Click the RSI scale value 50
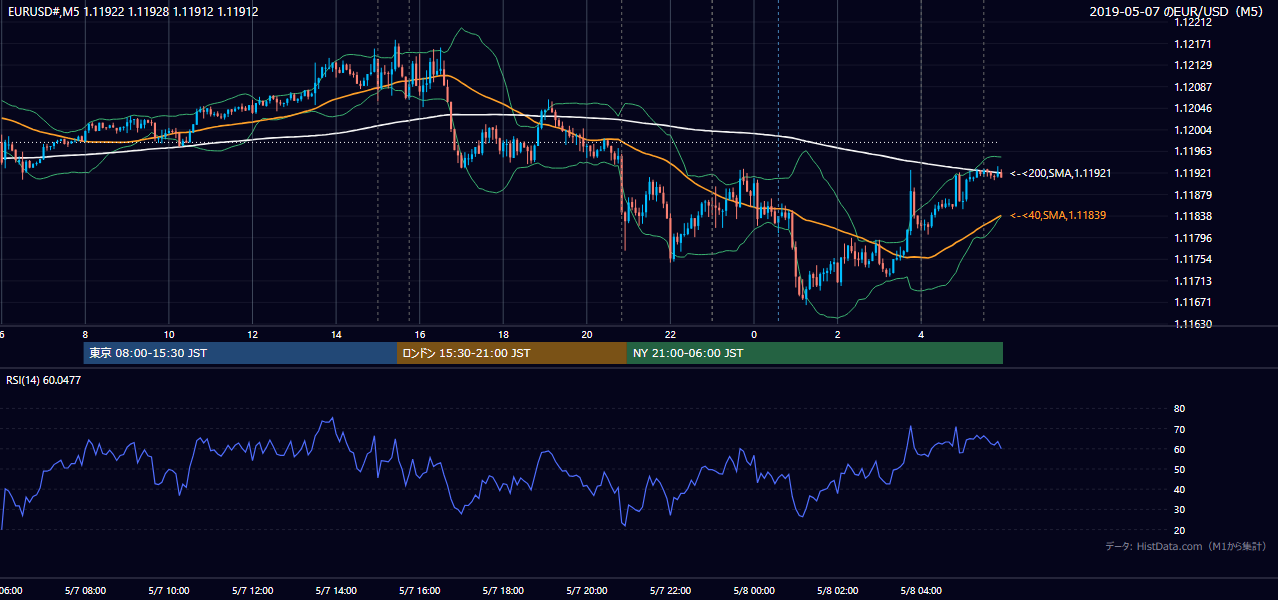This screenshot has width=1278, height=600. pos(1179,469)
